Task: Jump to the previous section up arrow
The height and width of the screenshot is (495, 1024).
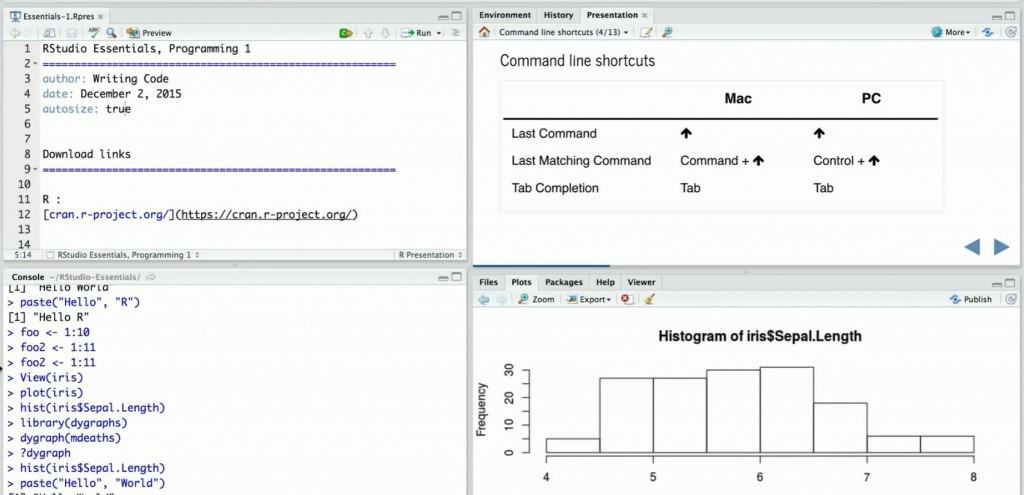Action: tap(368, 33)
